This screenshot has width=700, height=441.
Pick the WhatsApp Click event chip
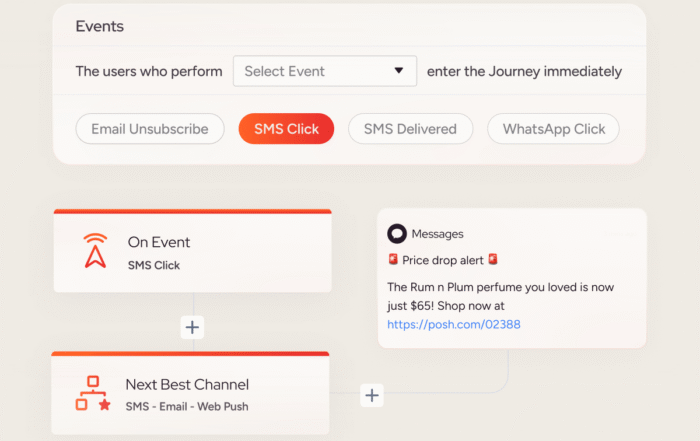(553, 129)
